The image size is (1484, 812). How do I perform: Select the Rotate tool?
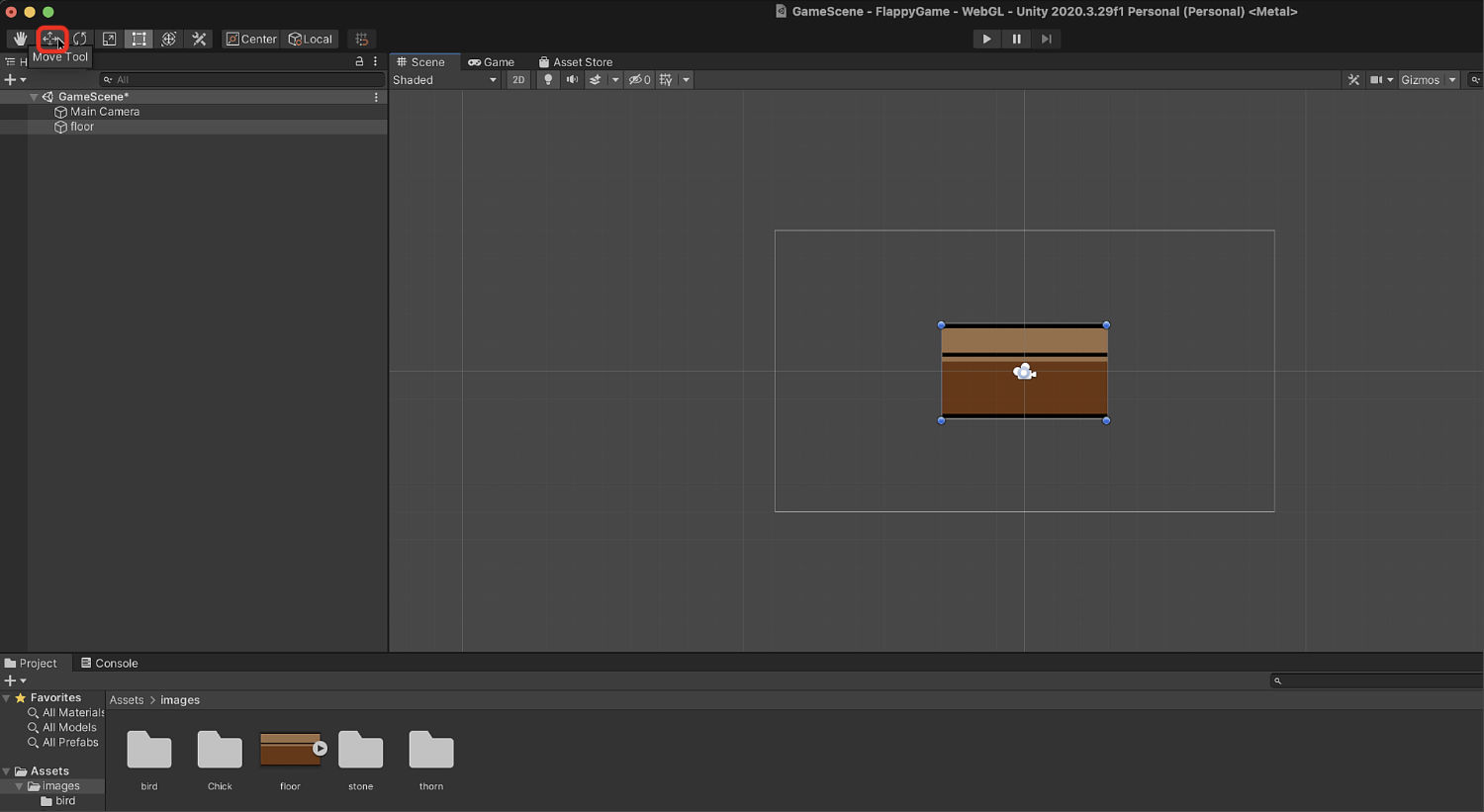pos(80,39)
